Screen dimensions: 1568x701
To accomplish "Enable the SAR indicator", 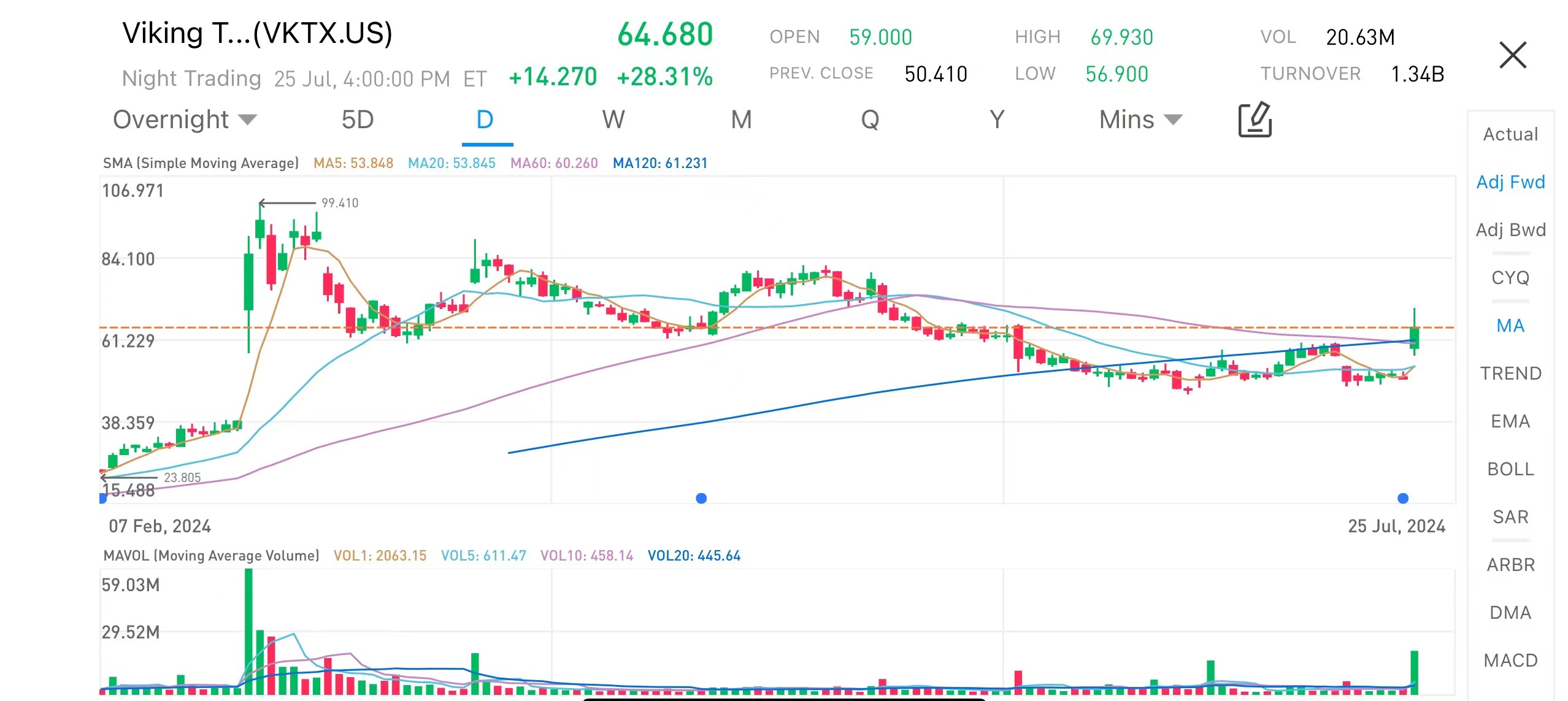I will tap(1510, 517).
